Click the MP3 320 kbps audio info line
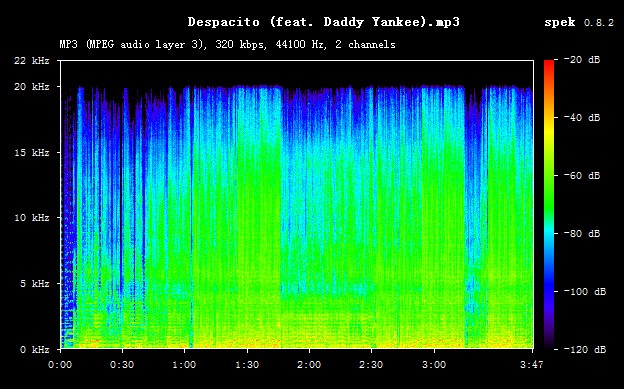This screenshot has height=389, width=624. click(227, 44)
